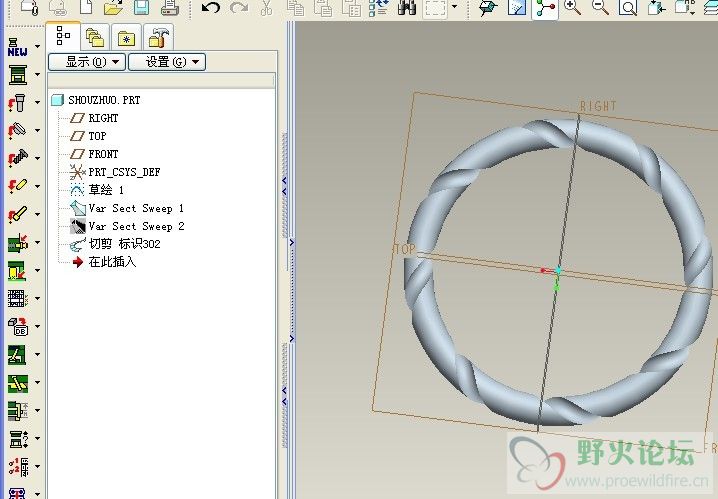Click the screw with red arrow icon
This screenshot has width=718, height=499.
coord(17,158)
